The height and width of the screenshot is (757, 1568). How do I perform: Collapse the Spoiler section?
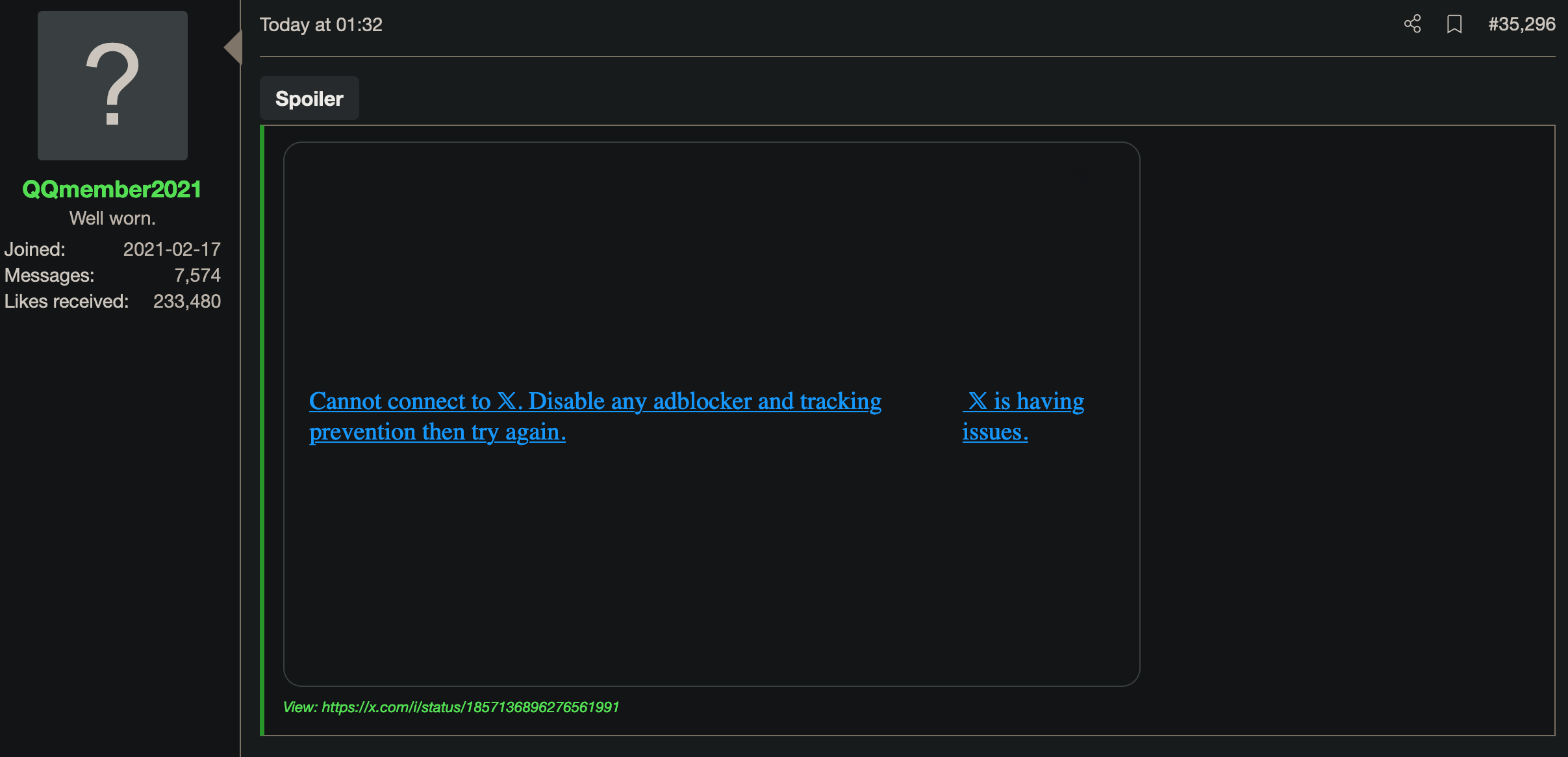point(309,99)
